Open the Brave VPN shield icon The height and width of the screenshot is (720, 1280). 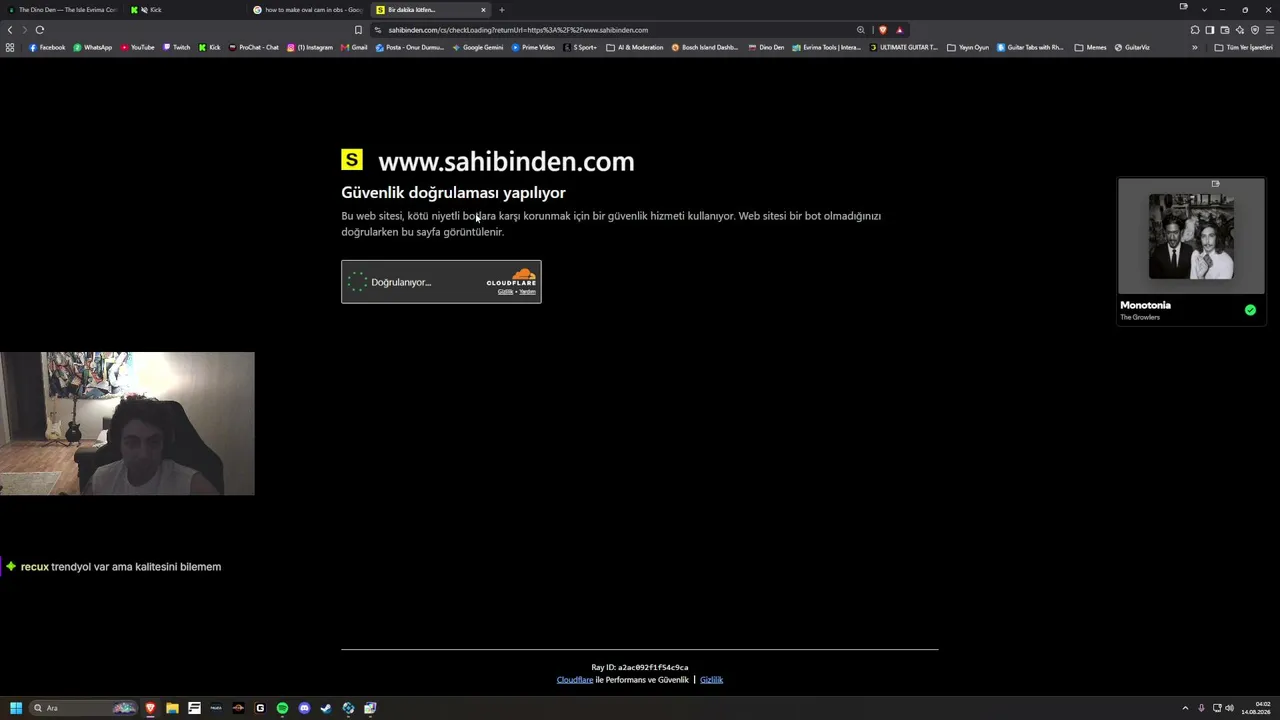tap(1255, 30)
